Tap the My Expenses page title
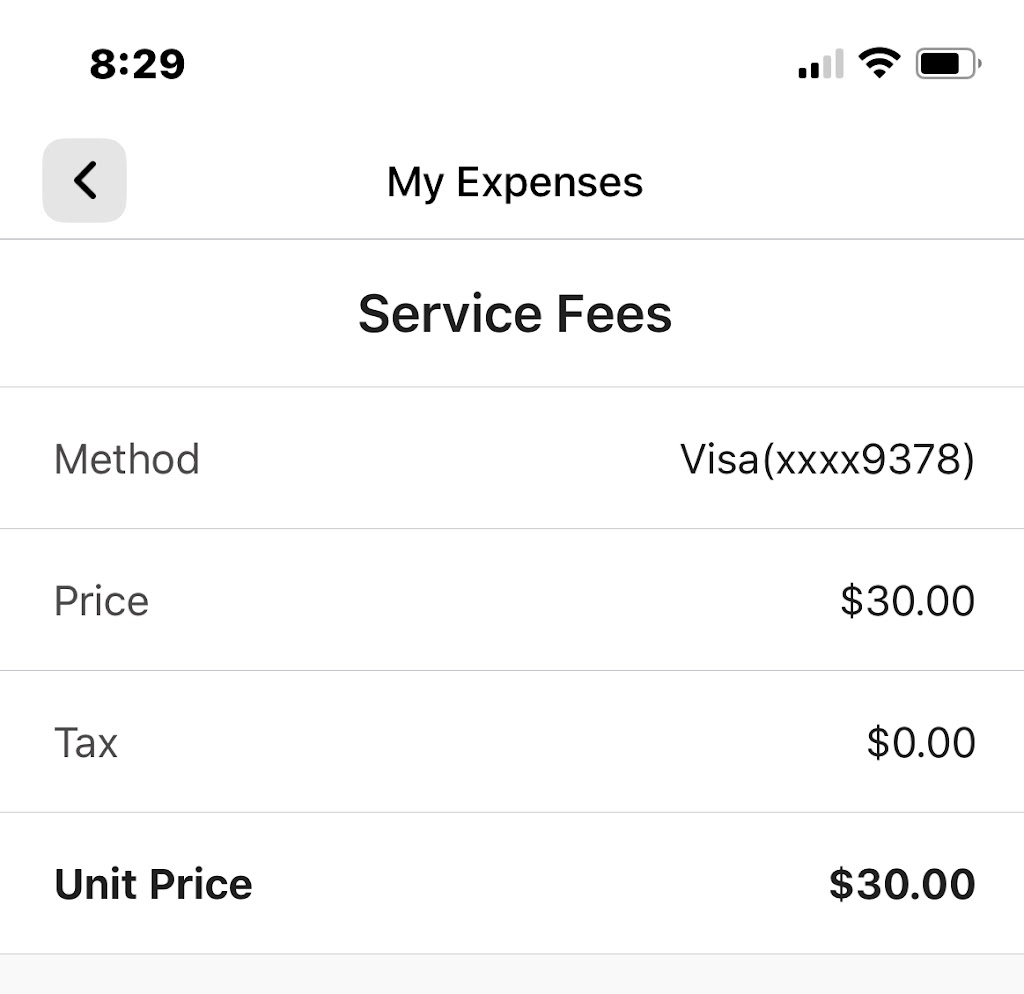 (514, 182)
